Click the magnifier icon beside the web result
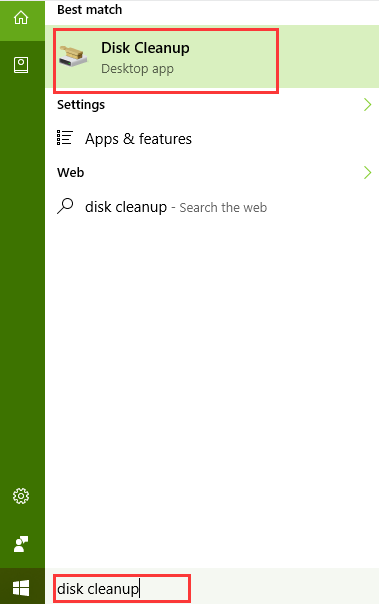The image size is (379, 604). [x=65, y=206]
